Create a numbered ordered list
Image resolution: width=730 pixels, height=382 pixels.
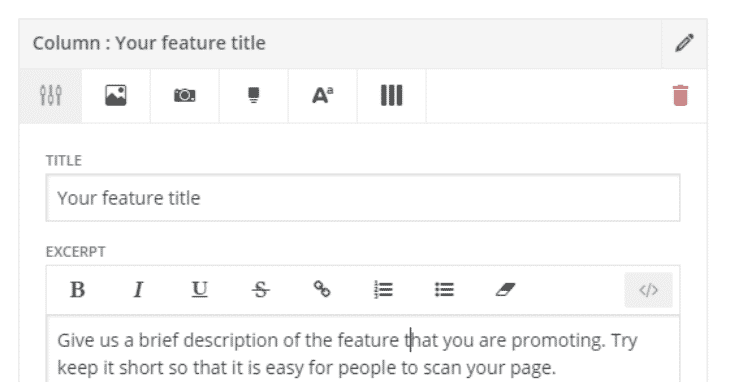[383, 289]
